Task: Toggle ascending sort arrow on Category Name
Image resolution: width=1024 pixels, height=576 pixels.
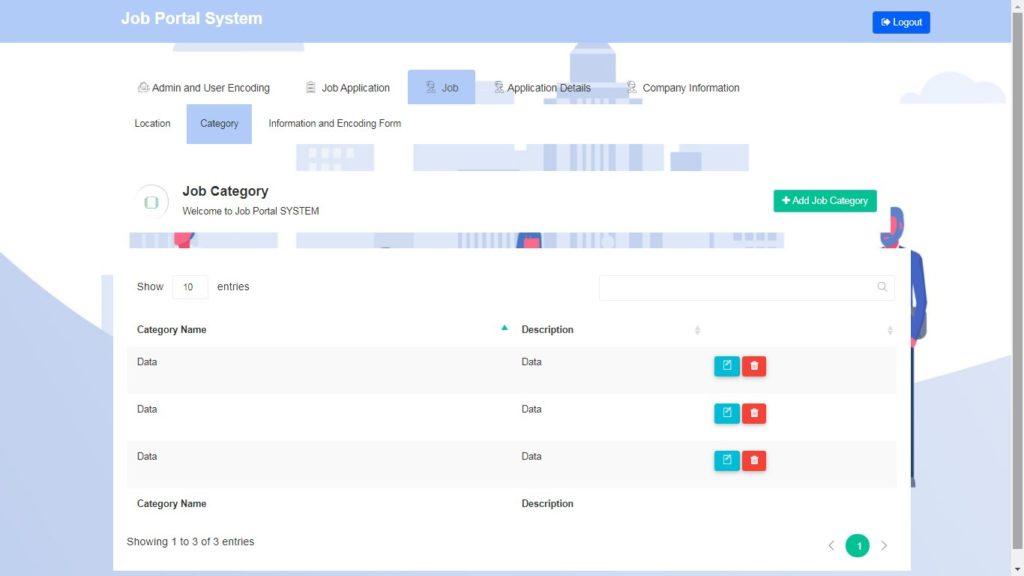Action: pos(504,327)
